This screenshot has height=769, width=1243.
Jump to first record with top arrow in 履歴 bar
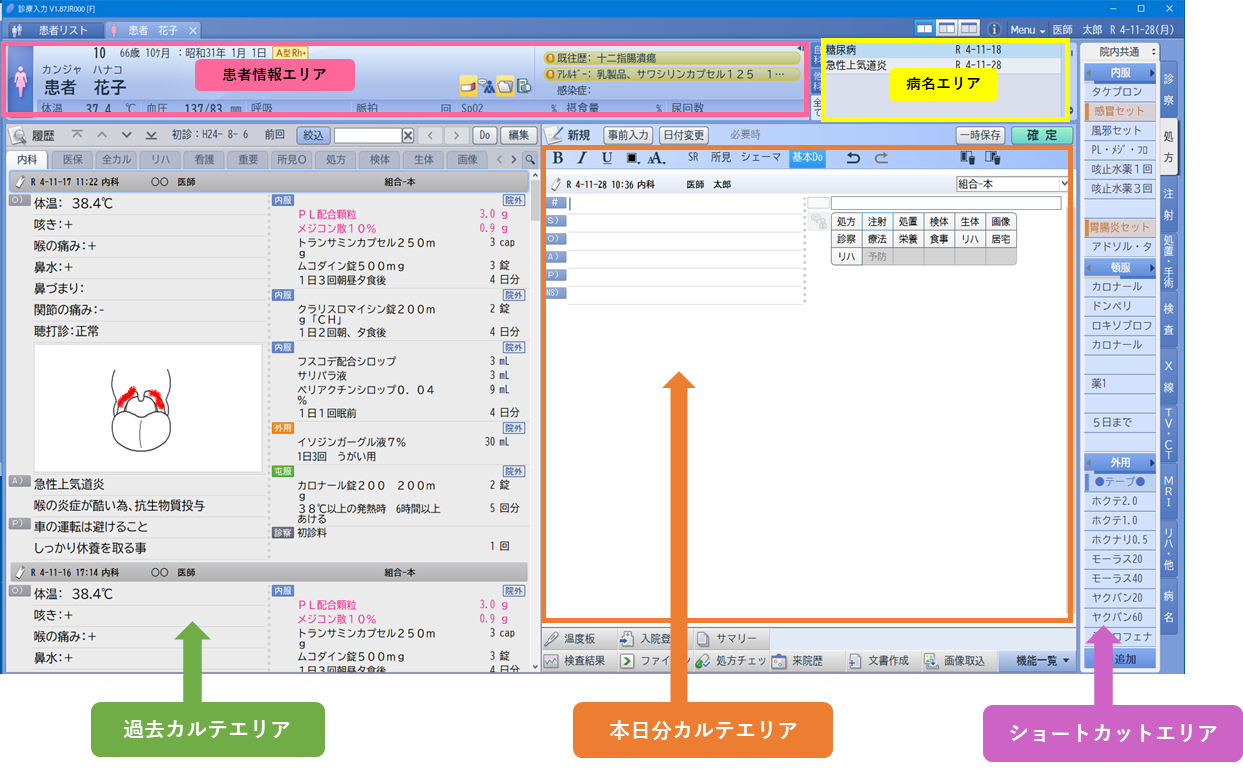pyautogui.click(x=77, y=135)
